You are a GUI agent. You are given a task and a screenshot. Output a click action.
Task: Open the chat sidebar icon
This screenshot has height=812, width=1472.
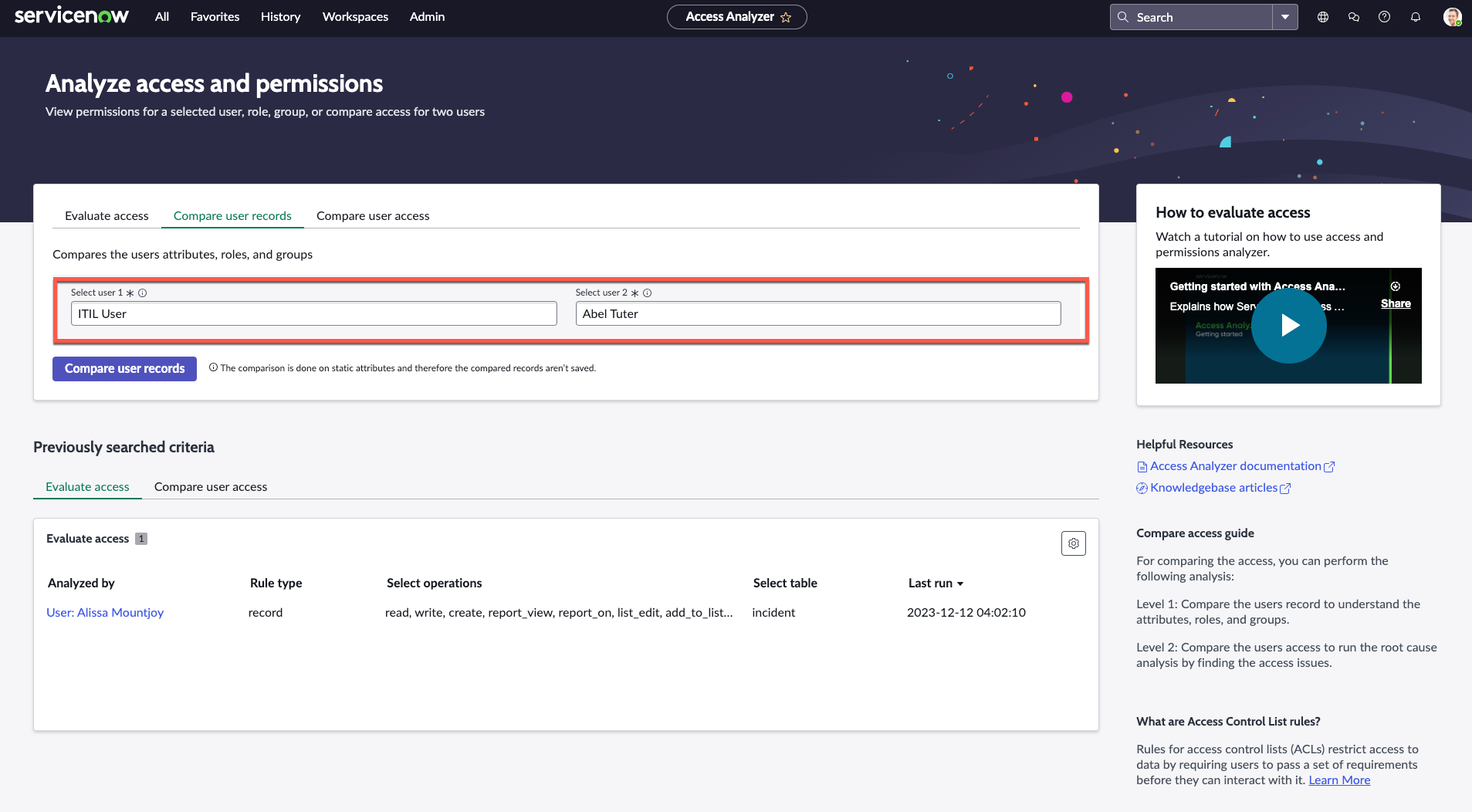click(1354, 17)
